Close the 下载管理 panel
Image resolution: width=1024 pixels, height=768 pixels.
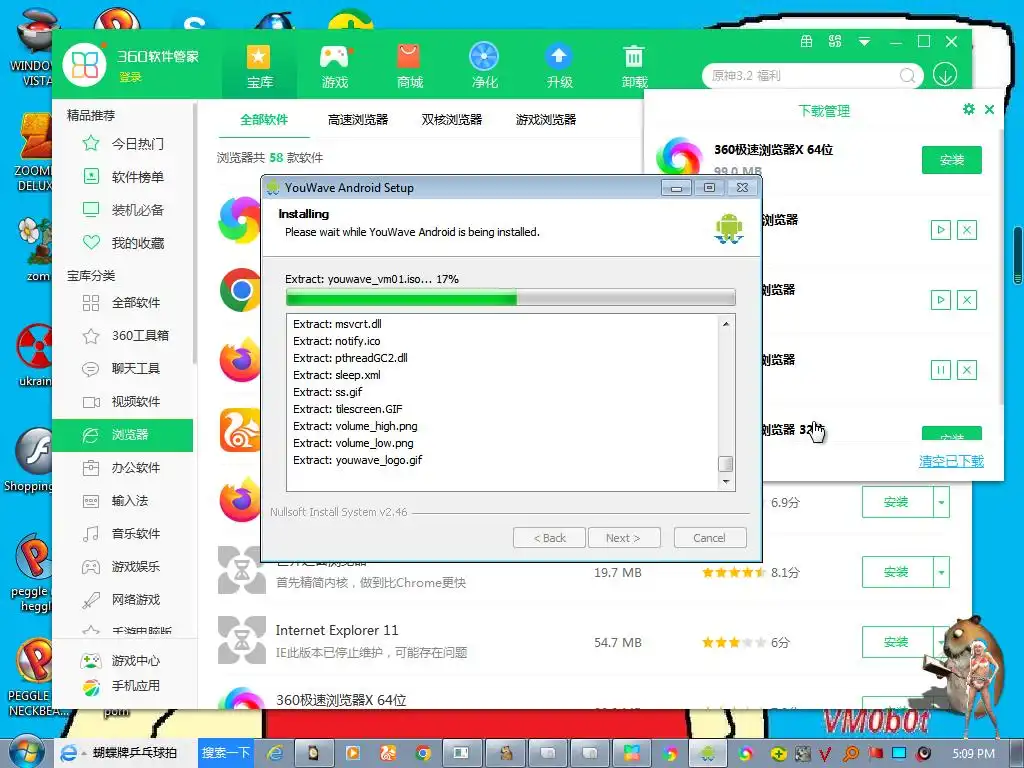(989, 110)
